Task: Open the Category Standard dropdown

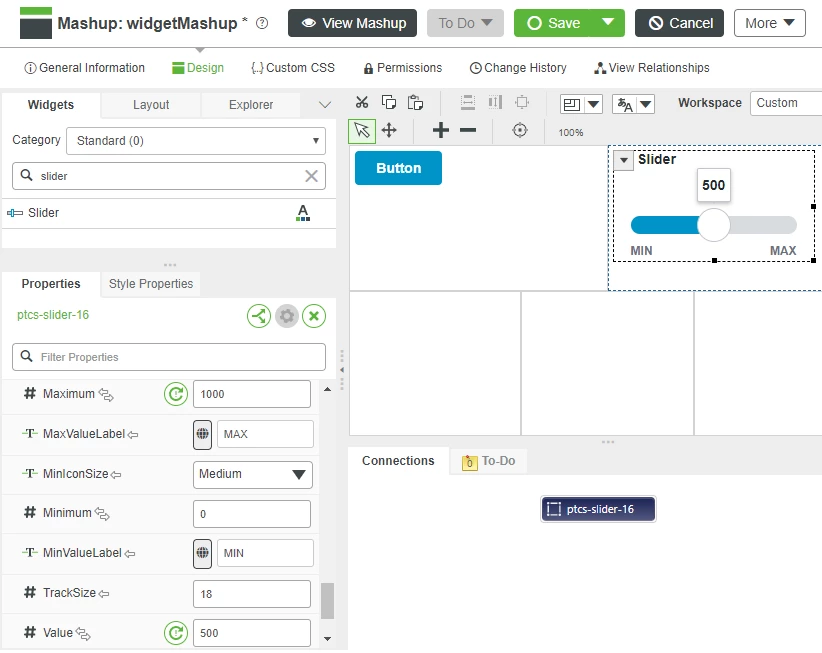Action: 196,140
